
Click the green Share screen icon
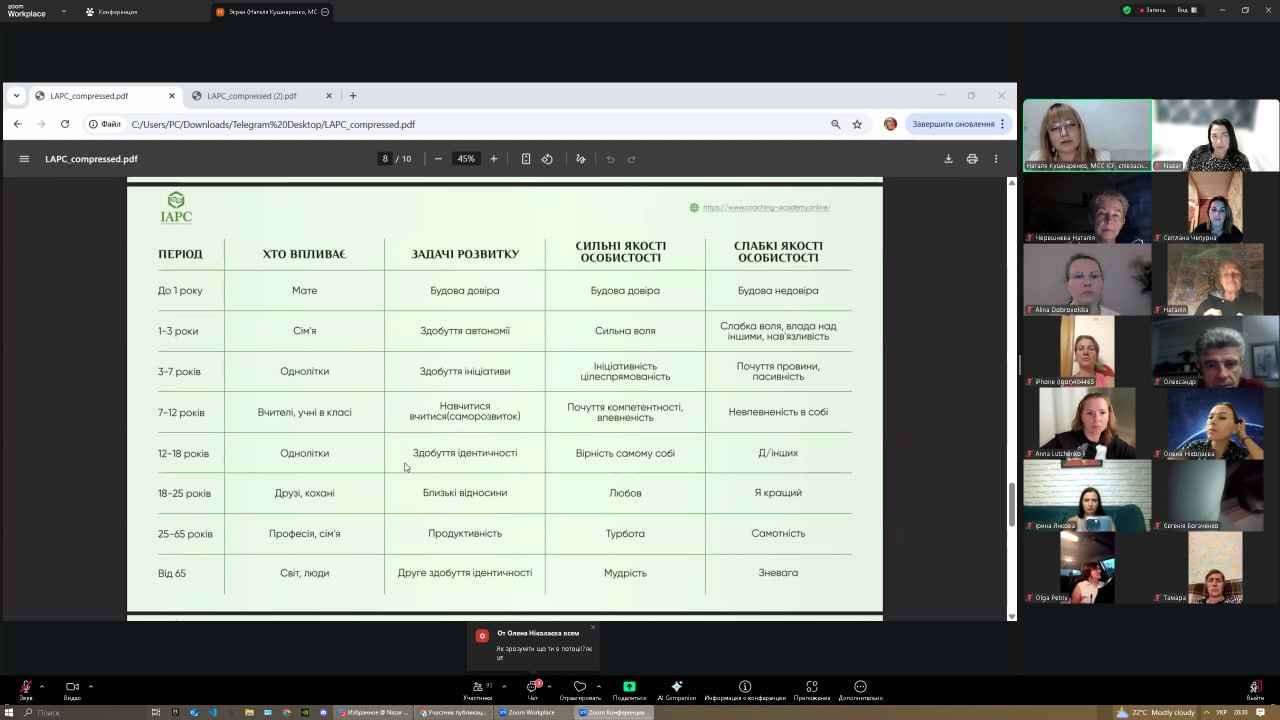pos(629,687)
